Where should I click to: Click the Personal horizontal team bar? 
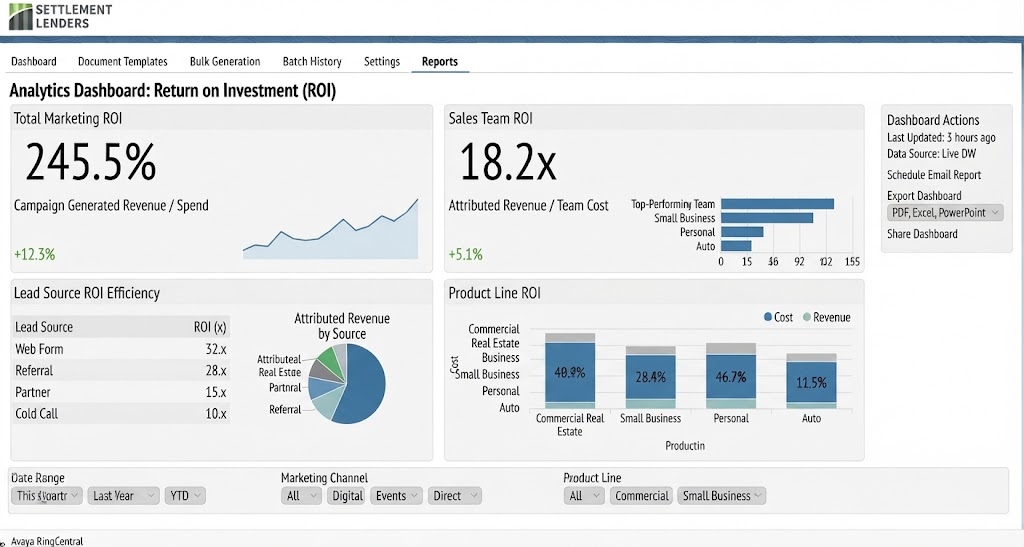pos(742,232)
